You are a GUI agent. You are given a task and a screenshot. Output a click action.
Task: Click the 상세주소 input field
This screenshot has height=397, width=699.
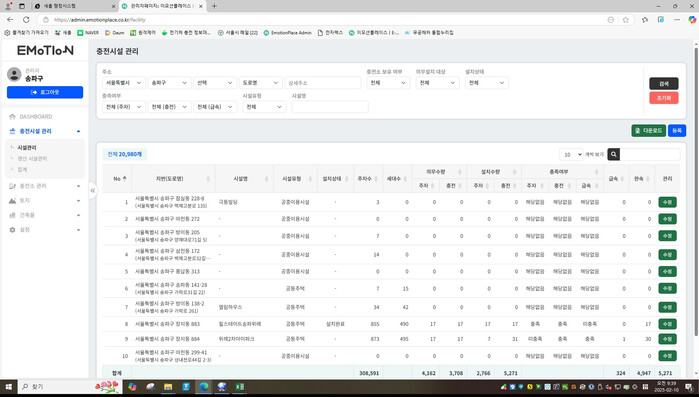(x=323, y=83)
